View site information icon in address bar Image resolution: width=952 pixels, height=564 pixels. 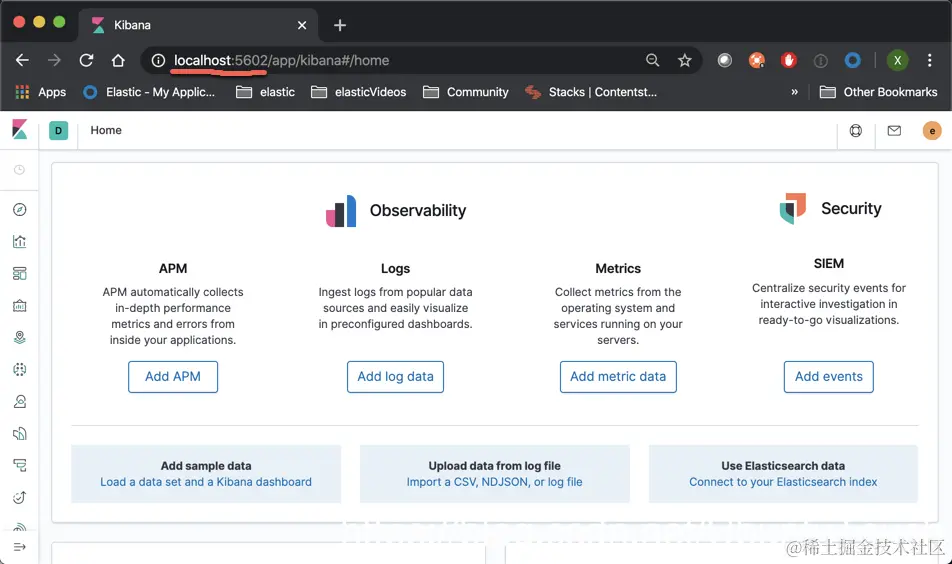pos(158,60)
